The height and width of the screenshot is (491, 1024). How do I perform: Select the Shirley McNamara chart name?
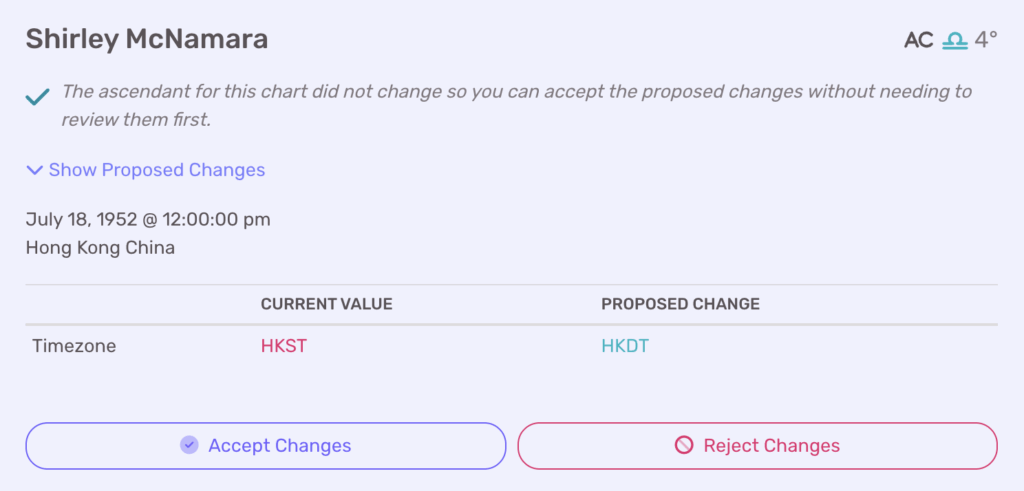pos(147,40)
